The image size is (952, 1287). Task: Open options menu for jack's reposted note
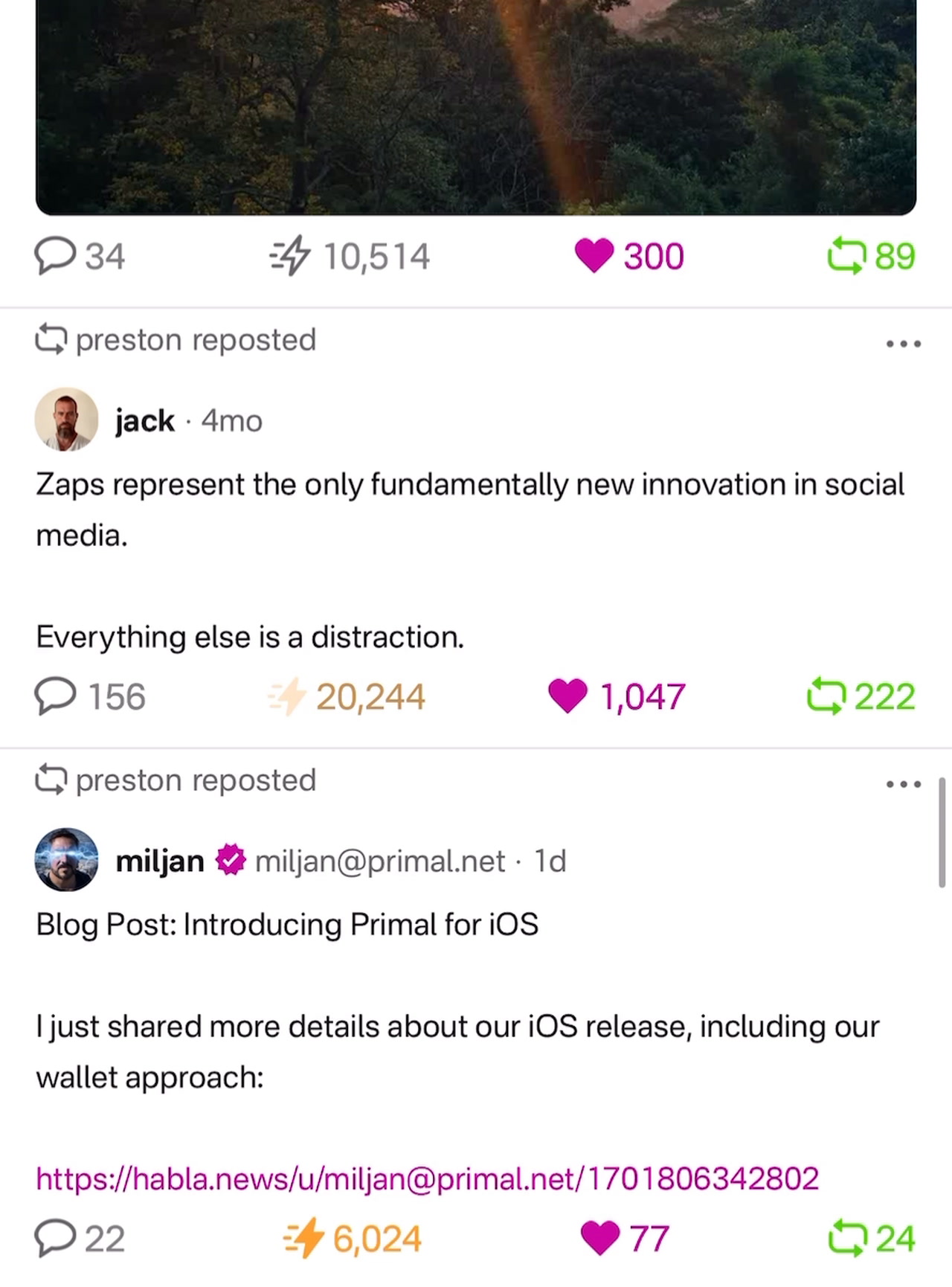click(904, 344)
